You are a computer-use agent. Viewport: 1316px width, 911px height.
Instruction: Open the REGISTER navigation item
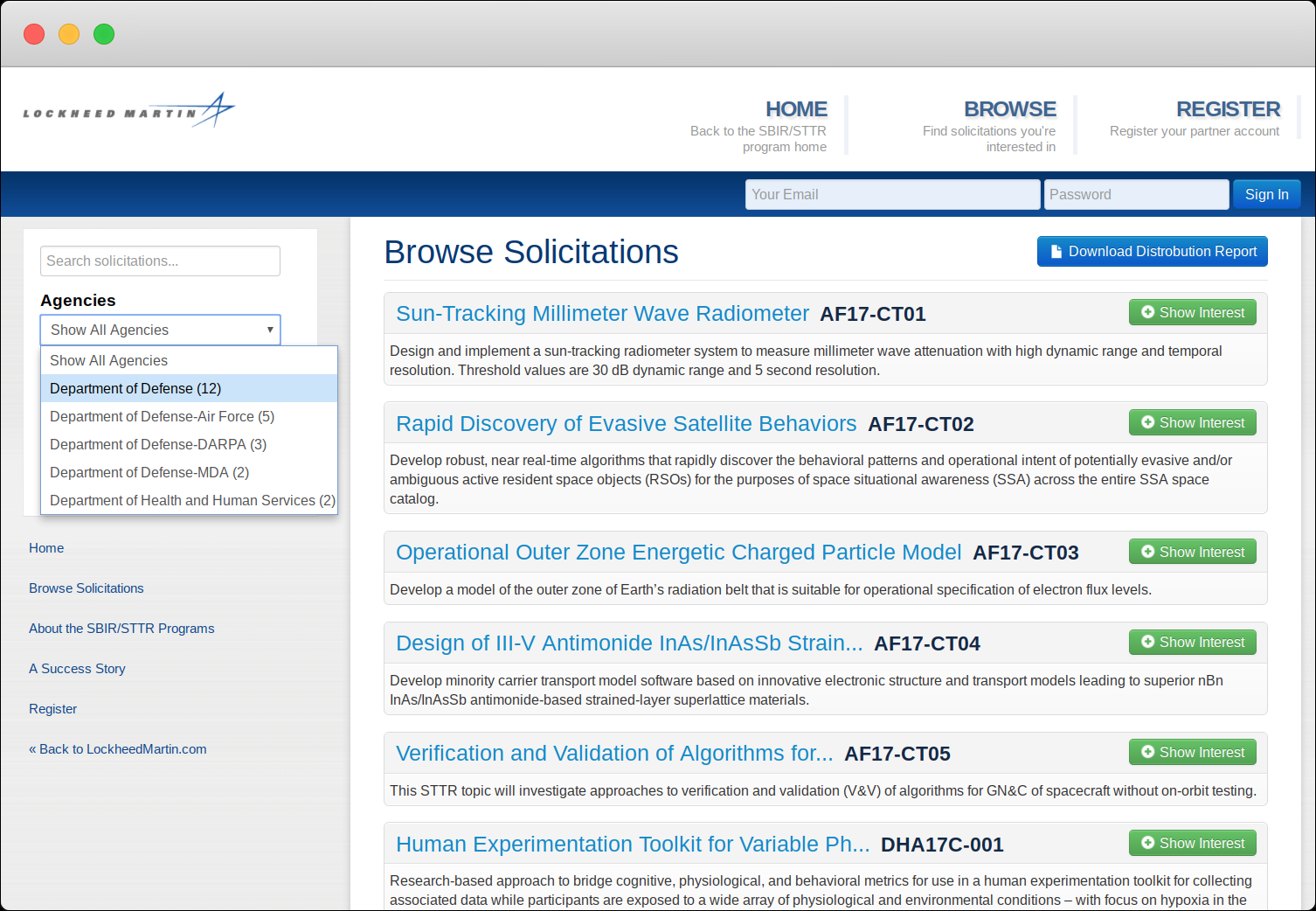[x=1228, y=108]
